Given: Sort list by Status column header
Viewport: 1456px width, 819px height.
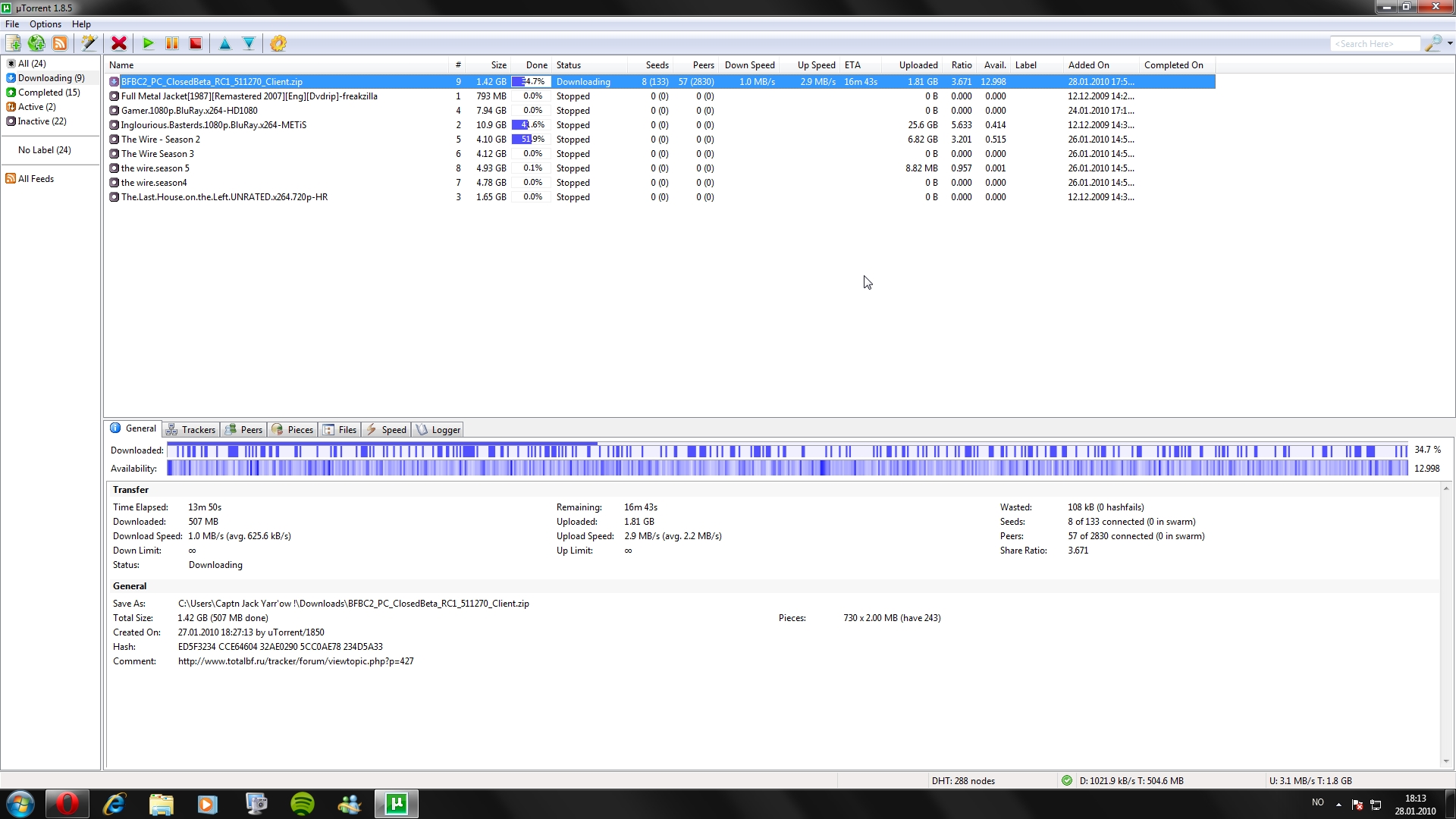Looking at the screenshot, I should (589, 65).
